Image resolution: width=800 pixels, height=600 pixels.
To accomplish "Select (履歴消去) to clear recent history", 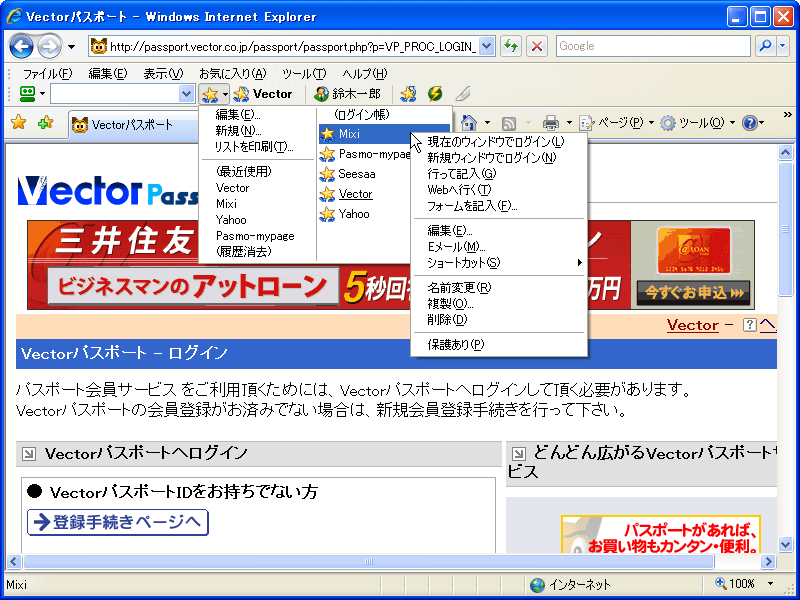I will [258, 252].
